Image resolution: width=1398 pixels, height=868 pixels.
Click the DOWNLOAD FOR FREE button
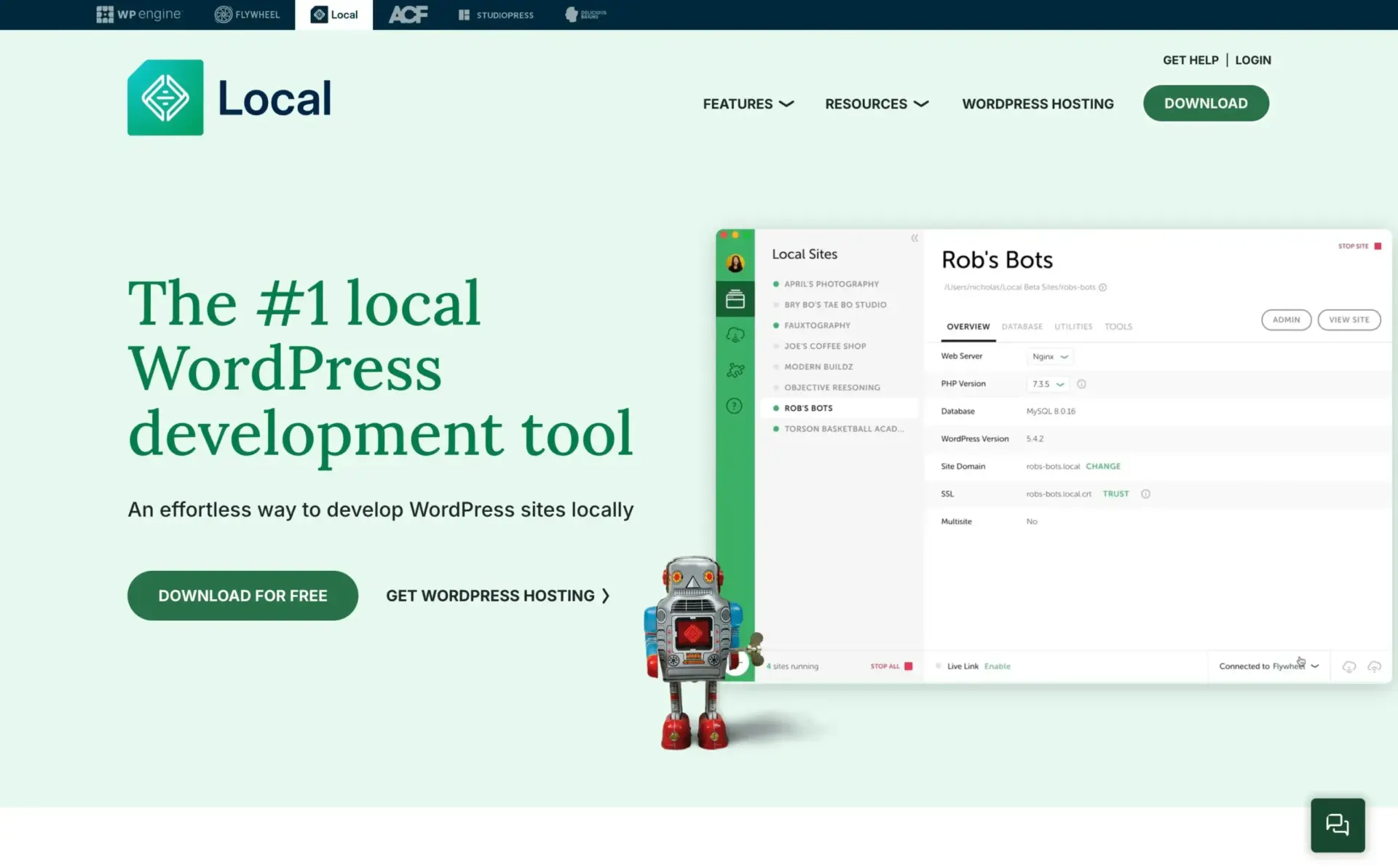242,595
